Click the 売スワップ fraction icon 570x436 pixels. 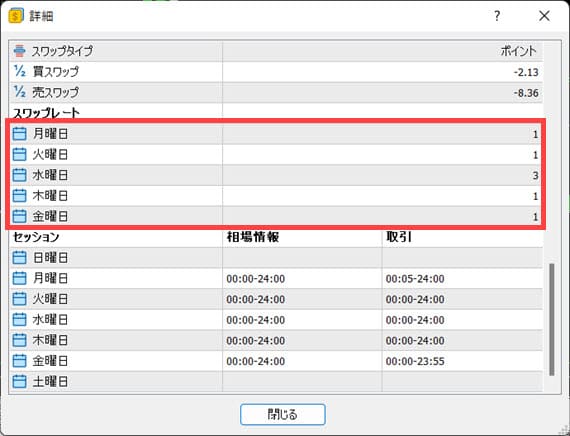pos(20,92)
